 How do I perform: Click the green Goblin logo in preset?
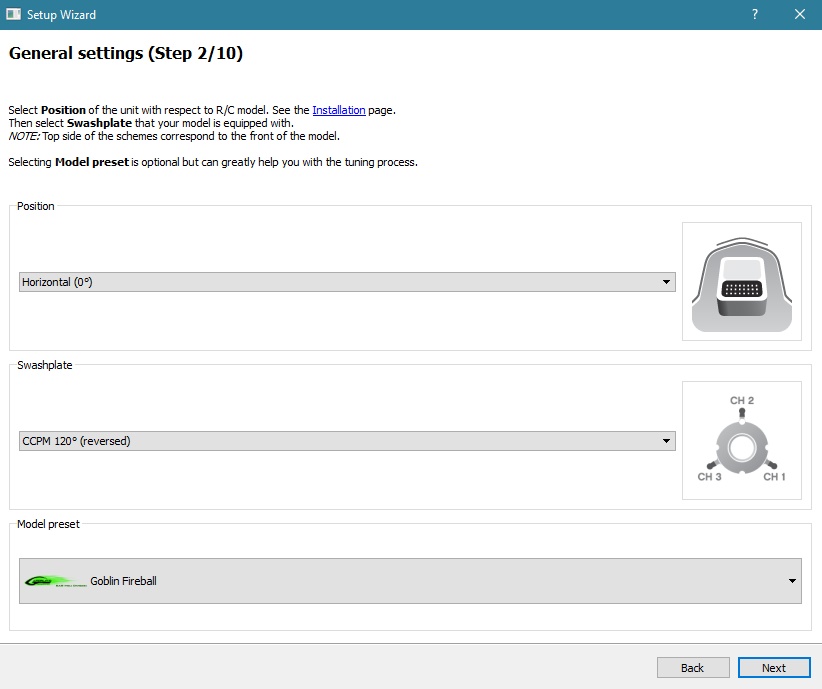tap(53, 581)
